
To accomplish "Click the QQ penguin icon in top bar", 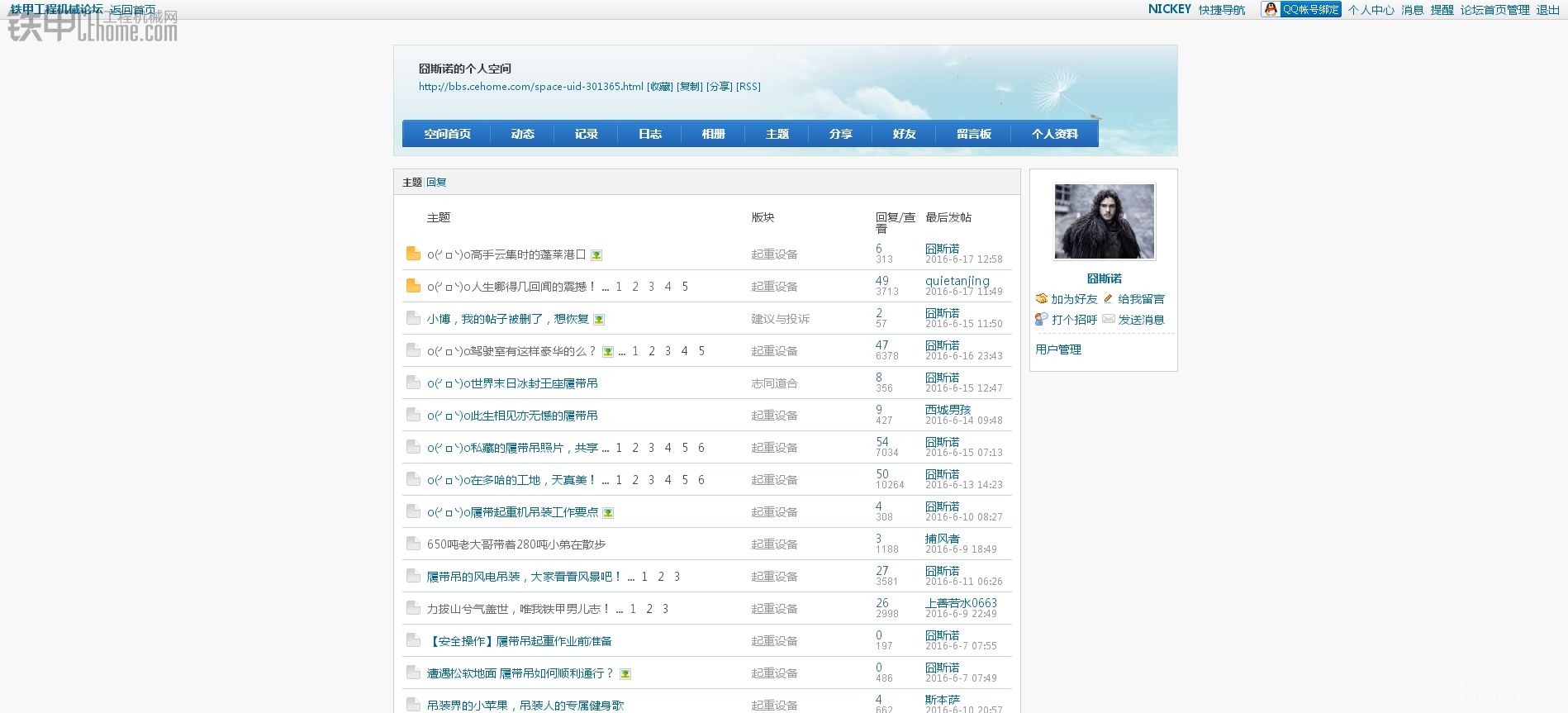I will click(1271, 9).
